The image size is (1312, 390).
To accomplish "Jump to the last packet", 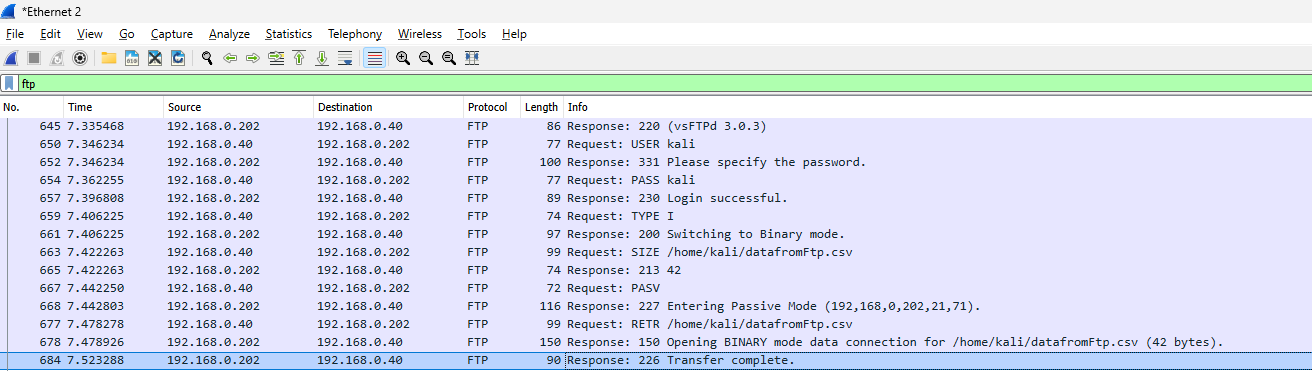I will [x=322, y=58].
